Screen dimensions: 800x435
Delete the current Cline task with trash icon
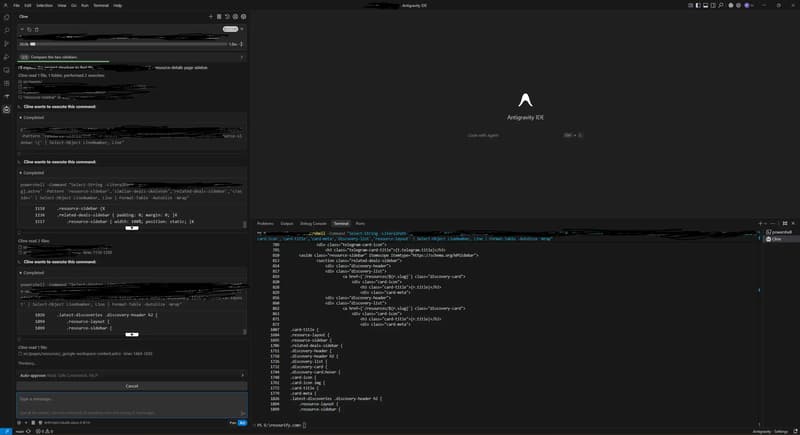pyautogui.click(x=37, y=30)
